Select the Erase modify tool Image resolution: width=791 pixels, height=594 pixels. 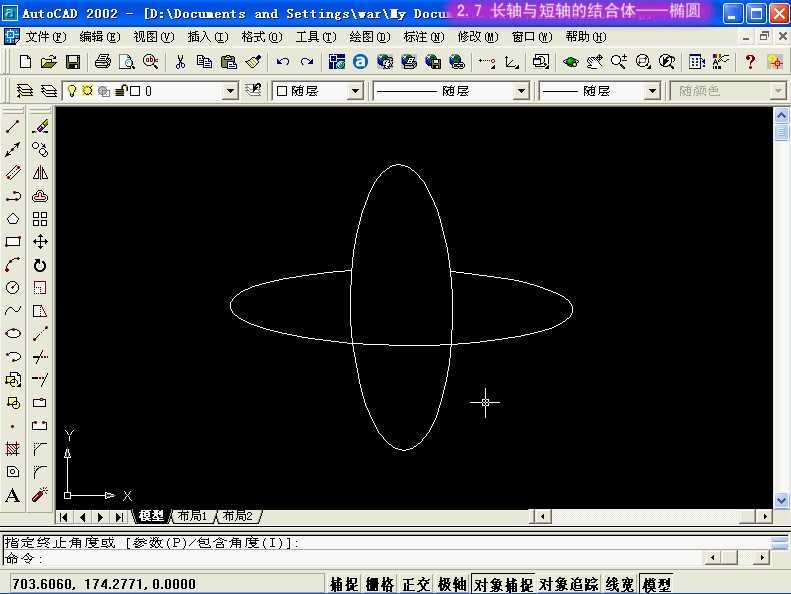point(40,126)
